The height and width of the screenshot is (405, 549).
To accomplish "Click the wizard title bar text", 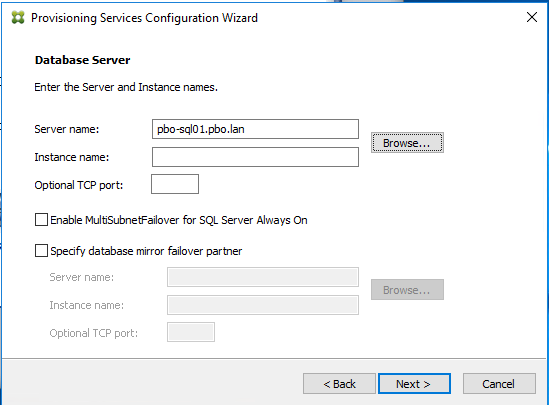I will coord(144,18).
